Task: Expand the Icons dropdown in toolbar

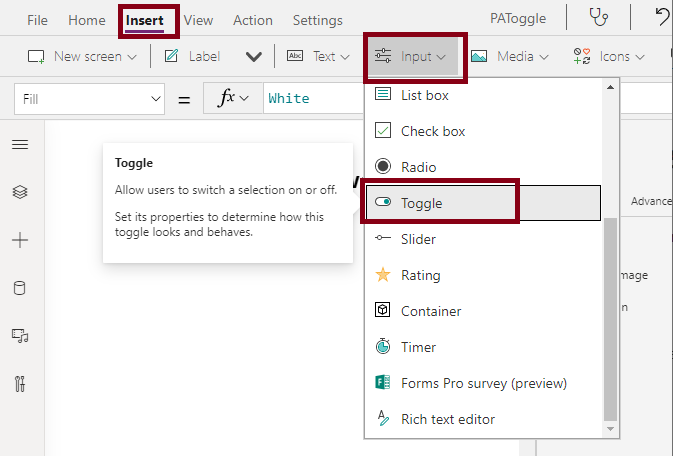Action: coord(608,57)
